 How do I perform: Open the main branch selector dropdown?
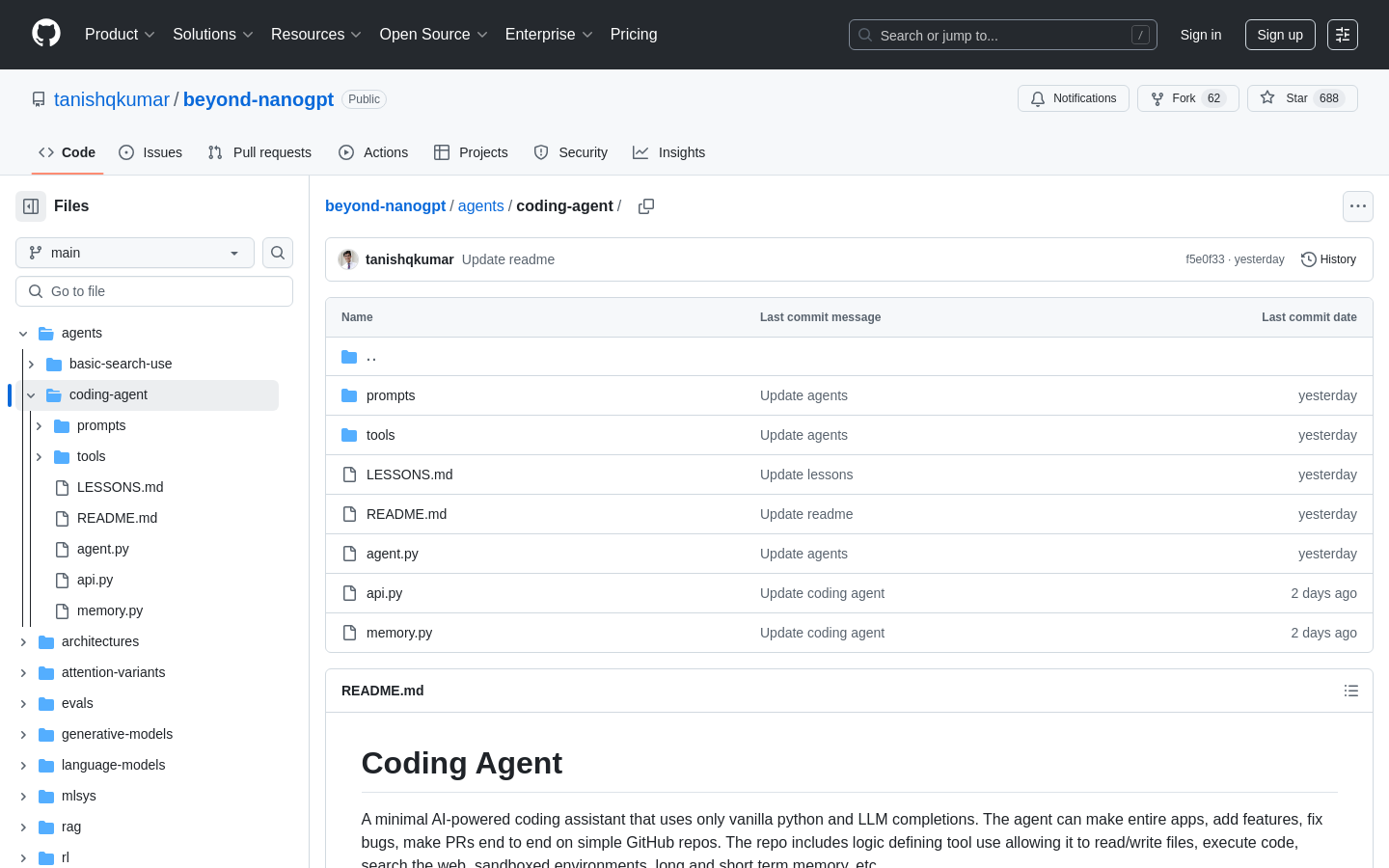(135, 253)
